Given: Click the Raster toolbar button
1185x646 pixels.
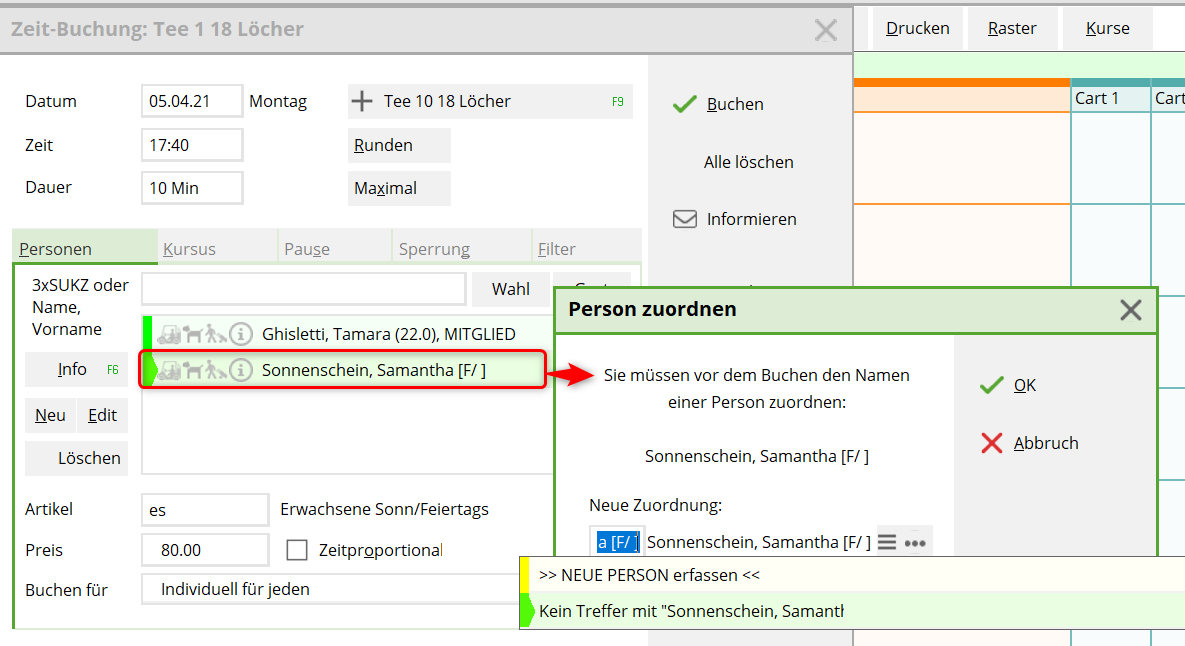Looking at the screenshot, I should [1012, 29].
